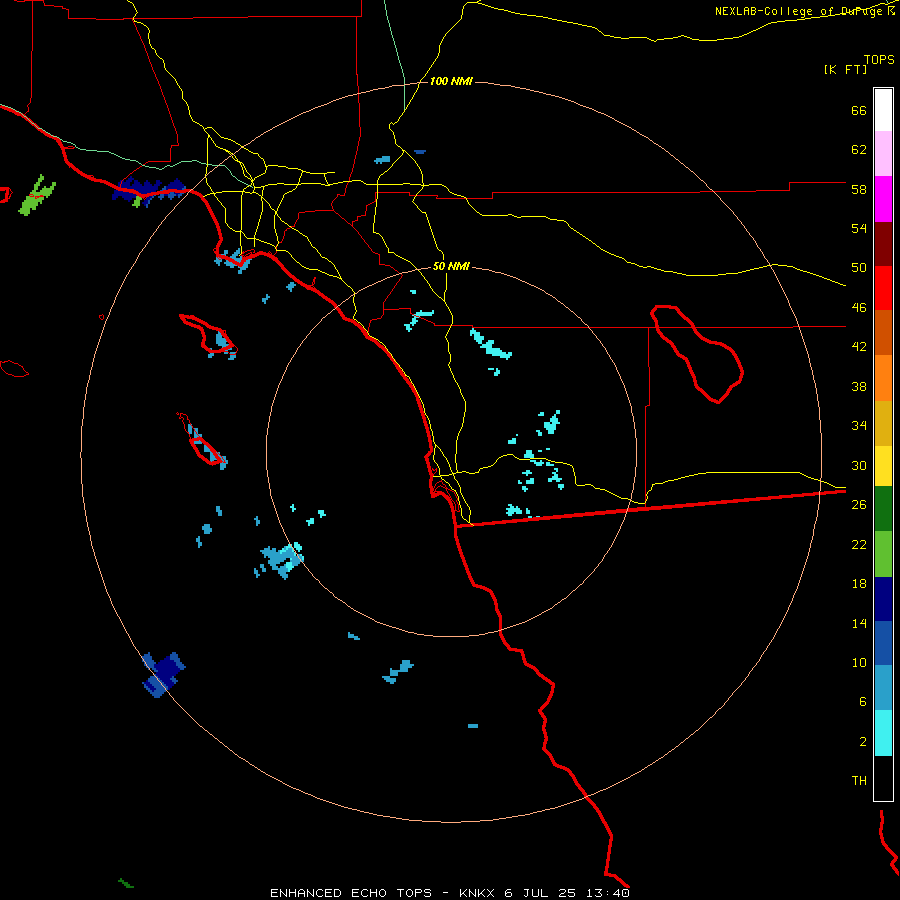Click the "TH" threshold label
Screen dimensions: 900x900
(x=859, y=780)
